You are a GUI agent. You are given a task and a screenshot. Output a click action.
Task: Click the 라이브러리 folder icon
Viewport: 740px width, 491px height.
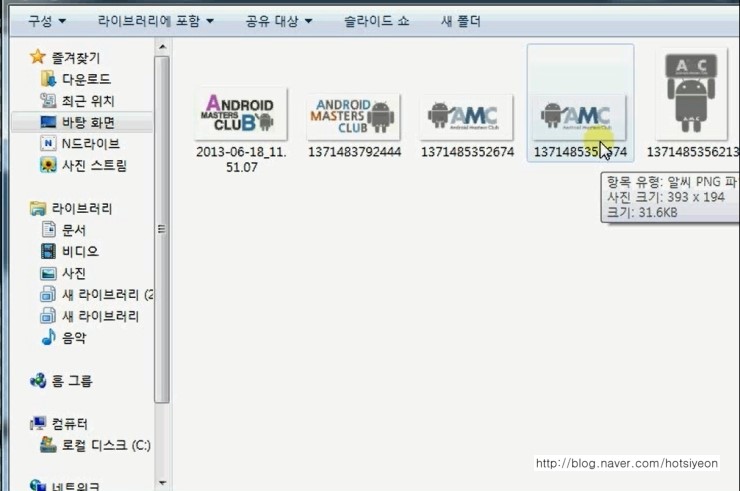(x=38, y=208)
